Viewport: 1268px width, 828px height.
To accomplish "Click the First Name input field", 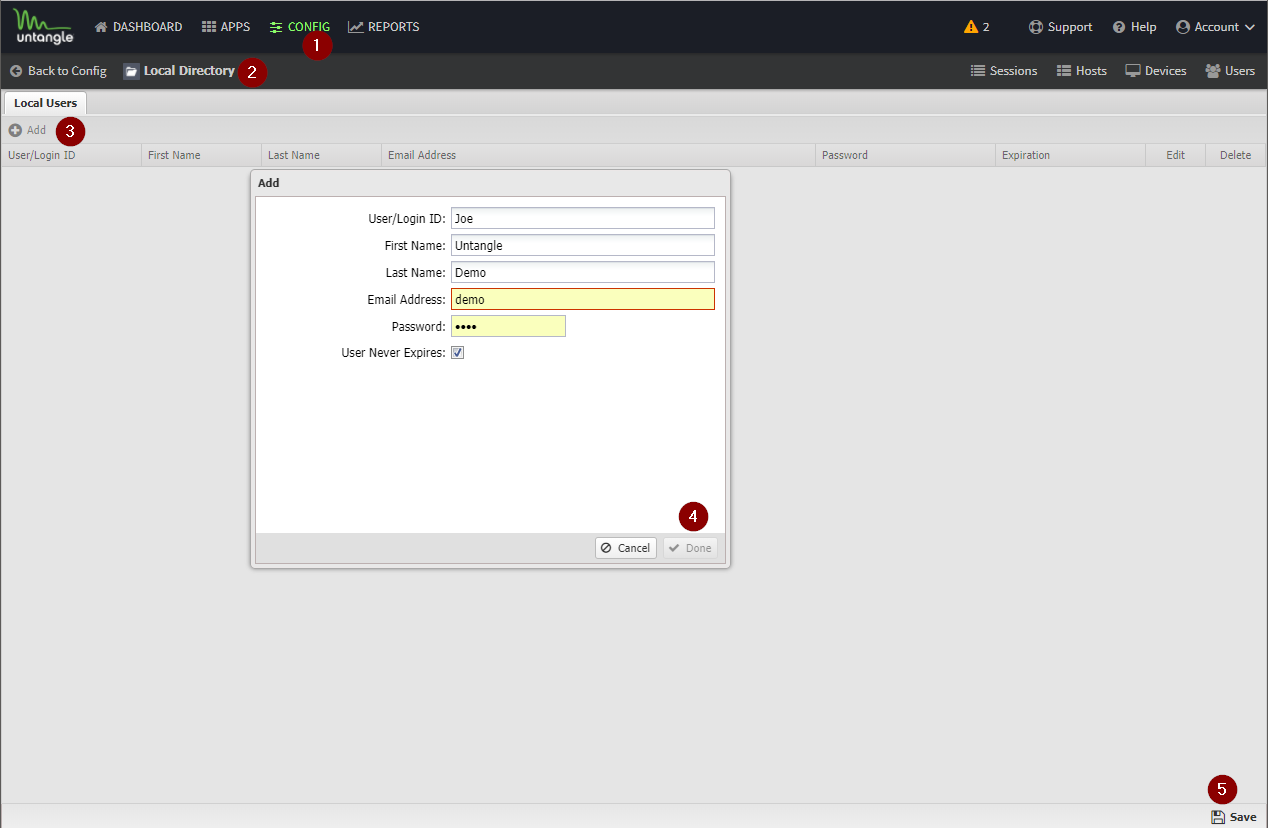I will [x=583, y=245].
